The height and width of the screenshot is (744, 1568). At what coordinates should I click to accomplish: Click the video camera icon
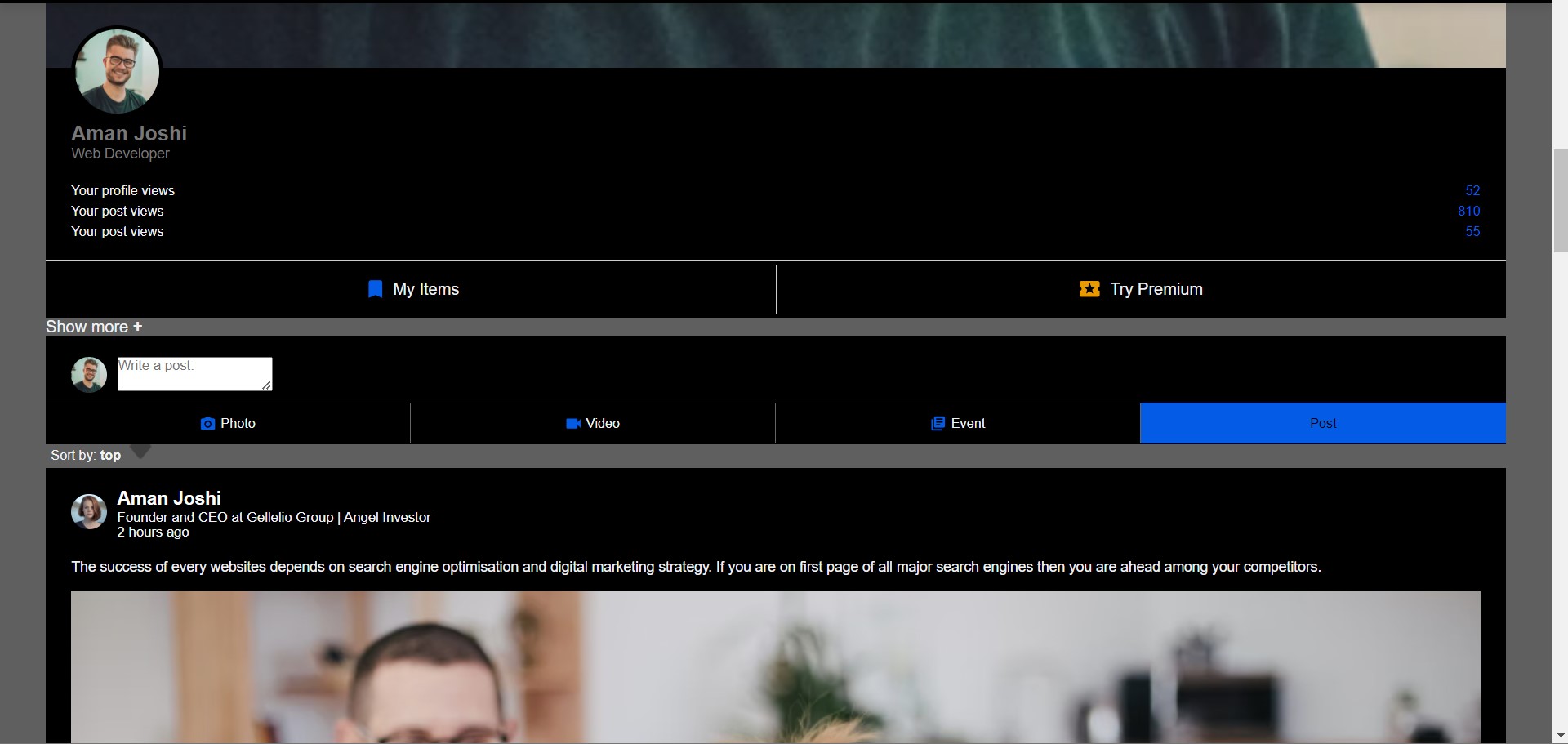click(573, 423)
